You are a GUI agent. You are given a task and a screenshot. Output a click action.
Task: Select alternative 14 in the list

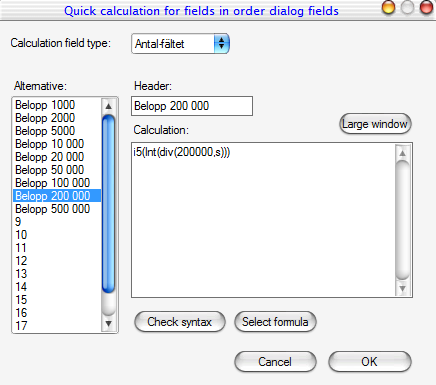coord(57,287)
